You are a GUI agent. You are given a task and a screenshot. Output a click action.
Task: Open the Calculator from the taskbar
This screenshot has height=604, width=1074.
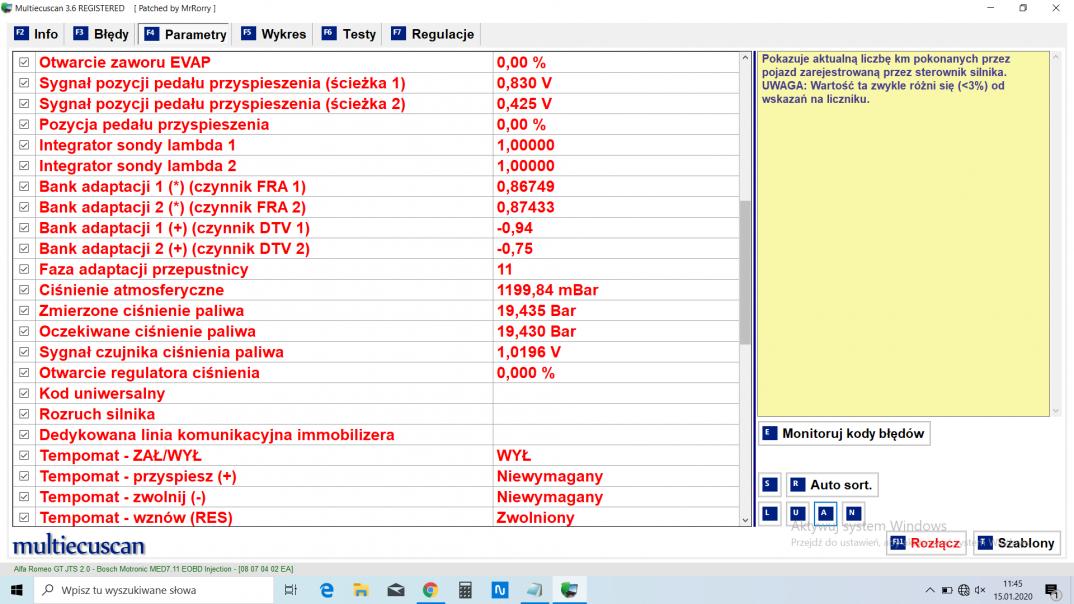click(465, 590)
